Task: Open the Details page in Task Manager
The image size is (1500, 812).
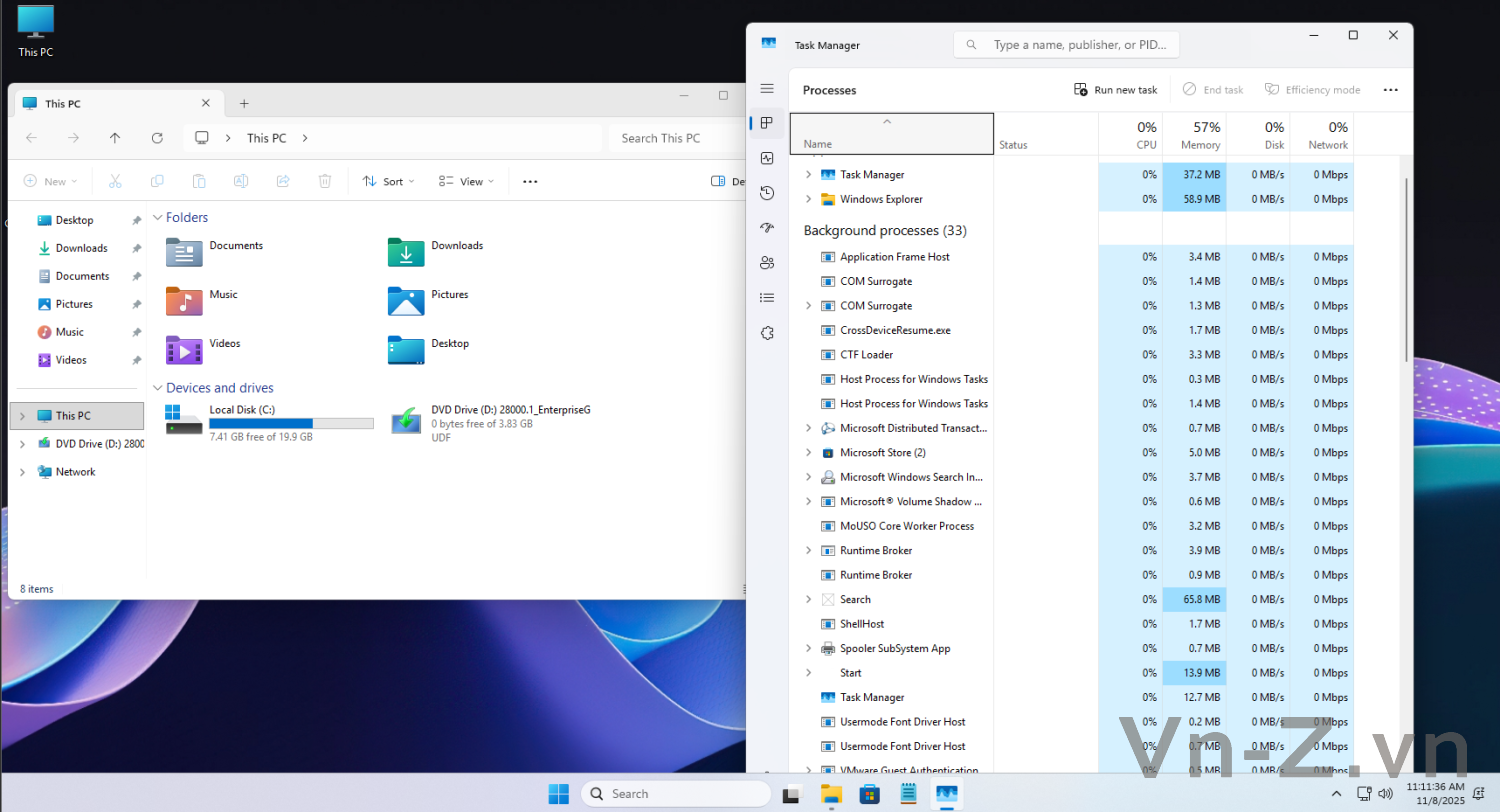Action: click(767, 298)
